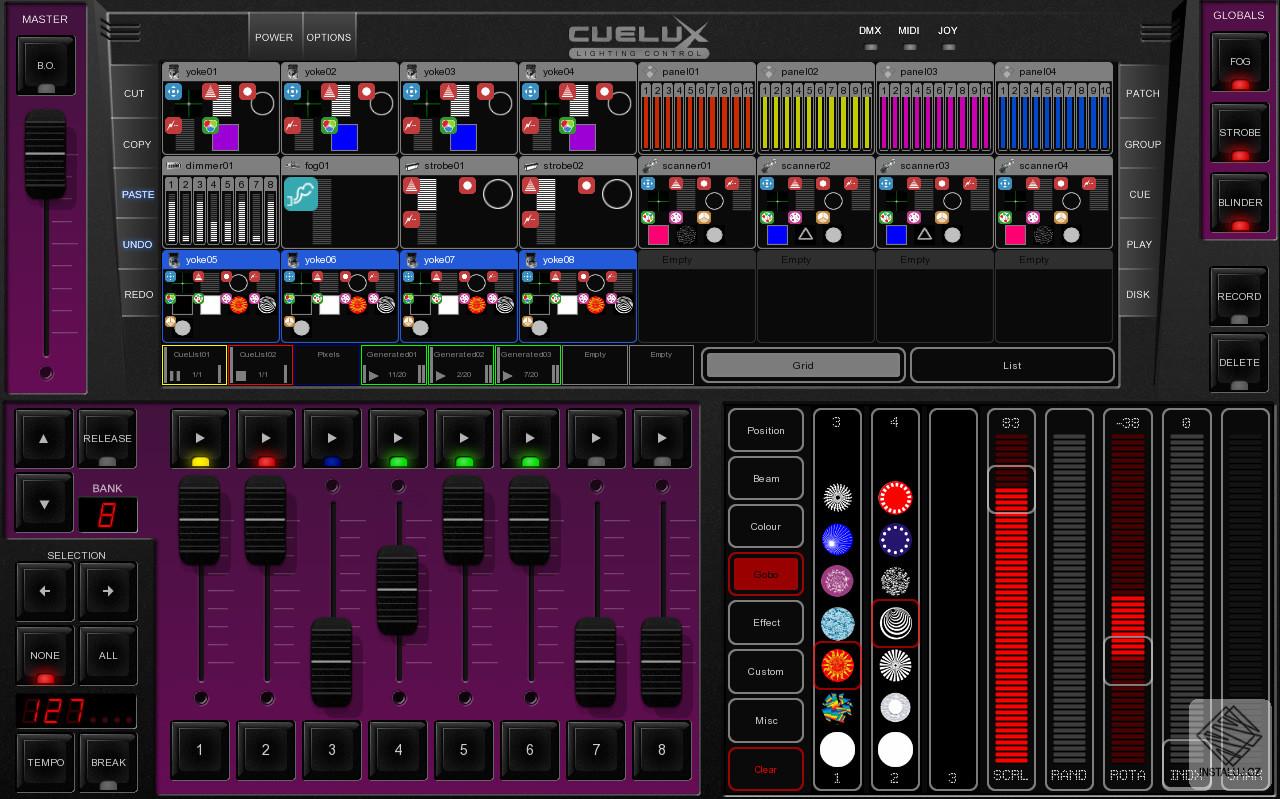Select the open white circle in gobo wheel 2
Screen dimensions: 1280x799
pyautogui.click(x=895, y=749)
